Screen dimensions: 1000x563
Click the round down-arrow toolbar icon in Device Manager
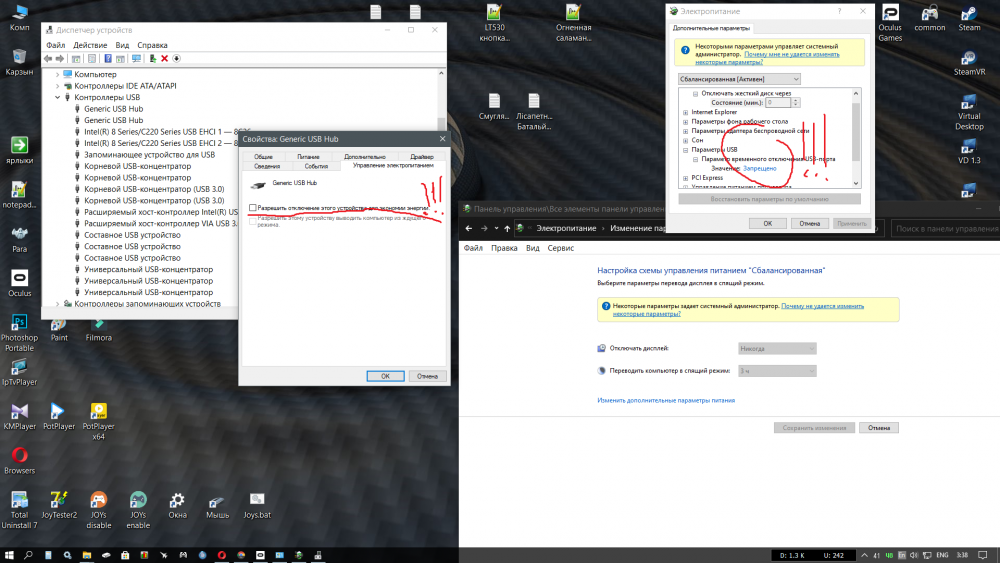tap(177, 59)
